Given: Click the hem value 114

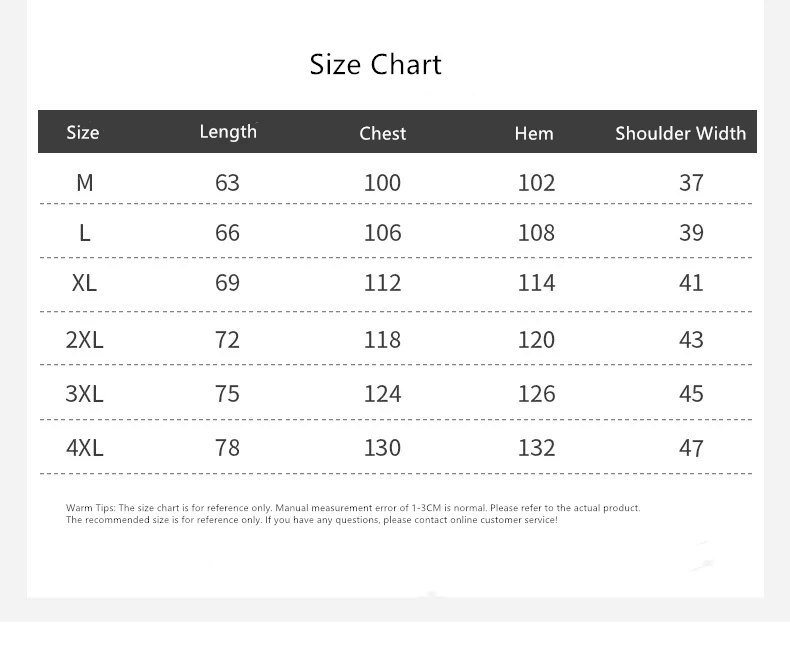Looking at the screenshot, I should (536, 283).
